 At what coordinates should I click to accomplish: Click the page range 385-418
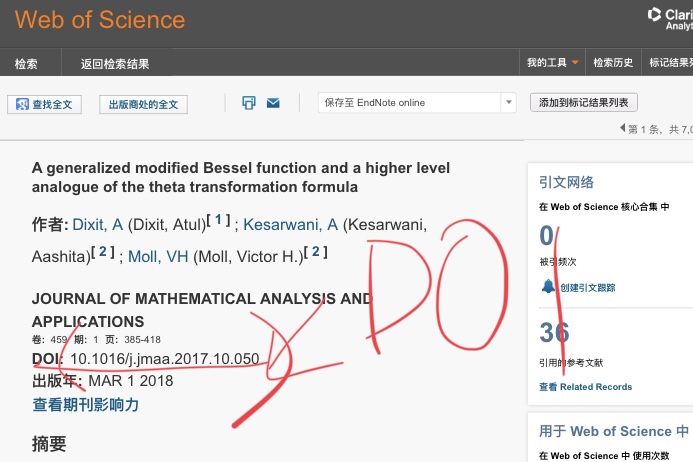[x=142, y=340]
